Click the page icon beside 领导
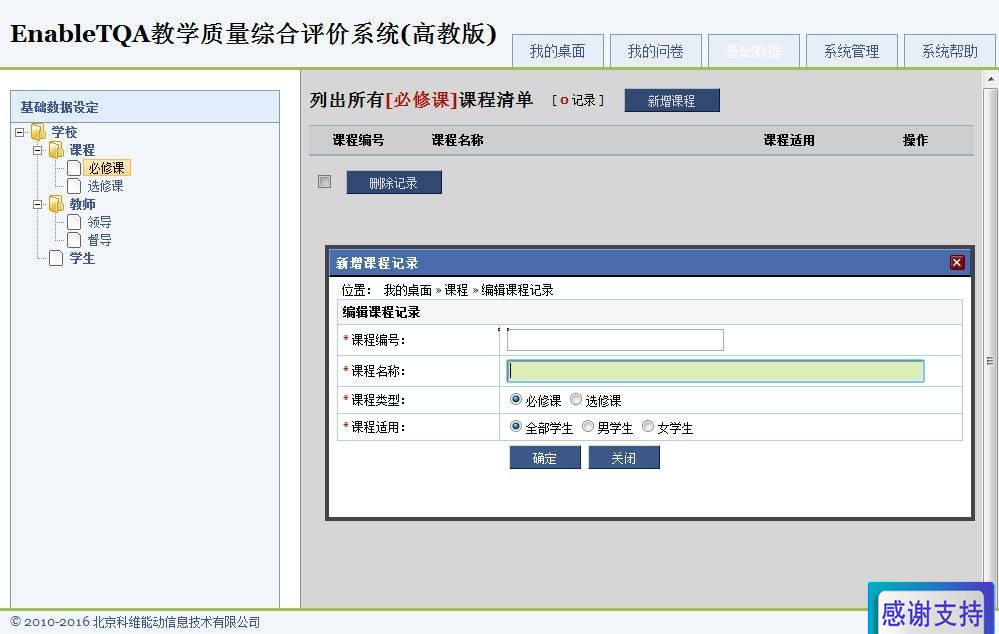The image size is (999, 634). click(74, 222)
